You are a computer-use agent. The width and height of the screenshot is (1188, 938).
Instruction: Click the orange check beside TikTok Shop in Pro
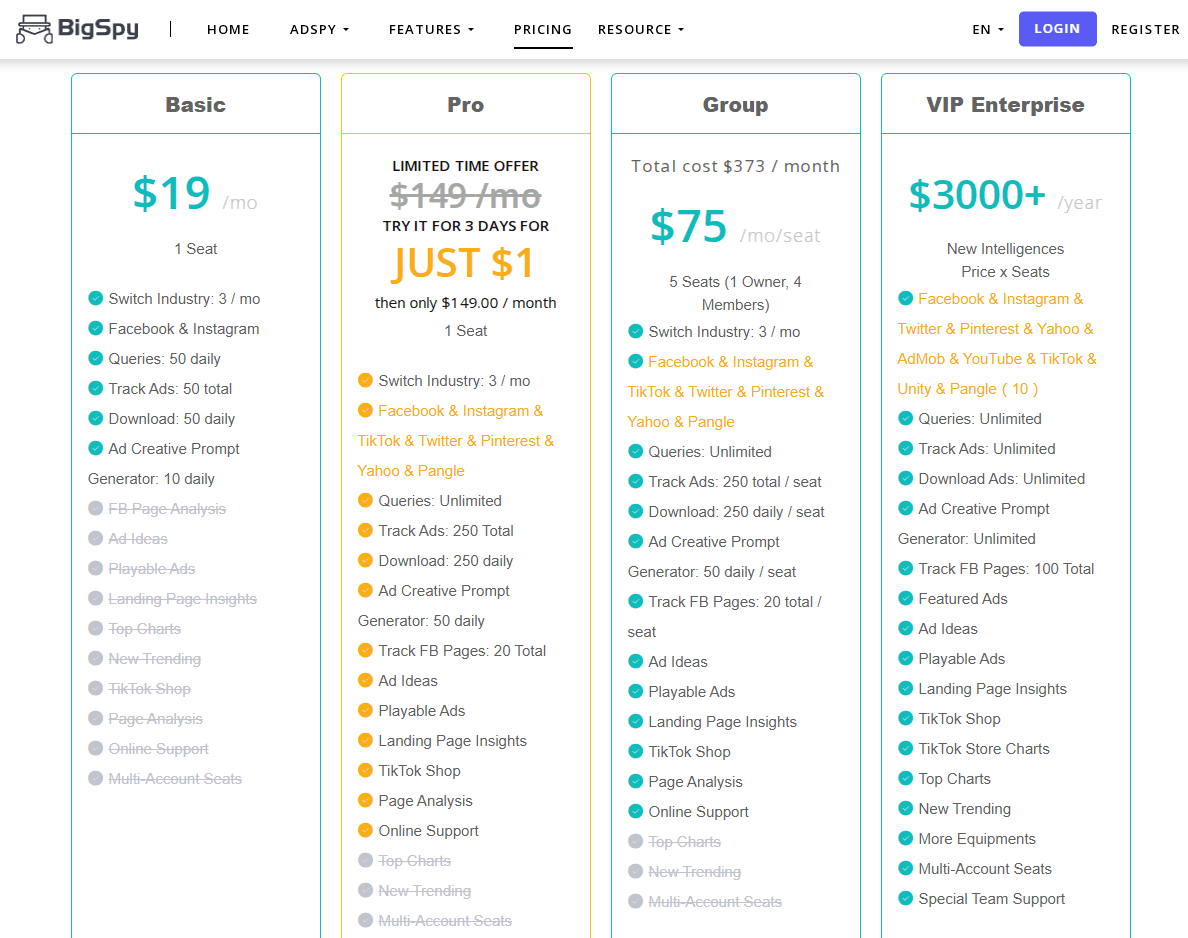click(366, 770)
